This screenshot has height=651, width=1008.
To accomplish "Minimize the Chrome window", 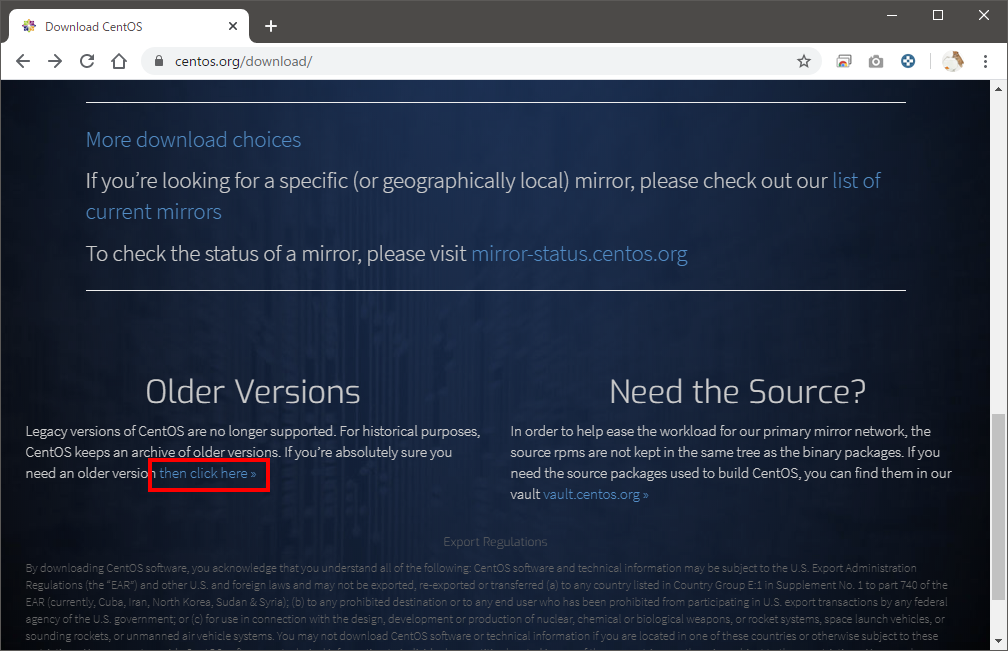I will pyautogui.click(x=892, y=15).
